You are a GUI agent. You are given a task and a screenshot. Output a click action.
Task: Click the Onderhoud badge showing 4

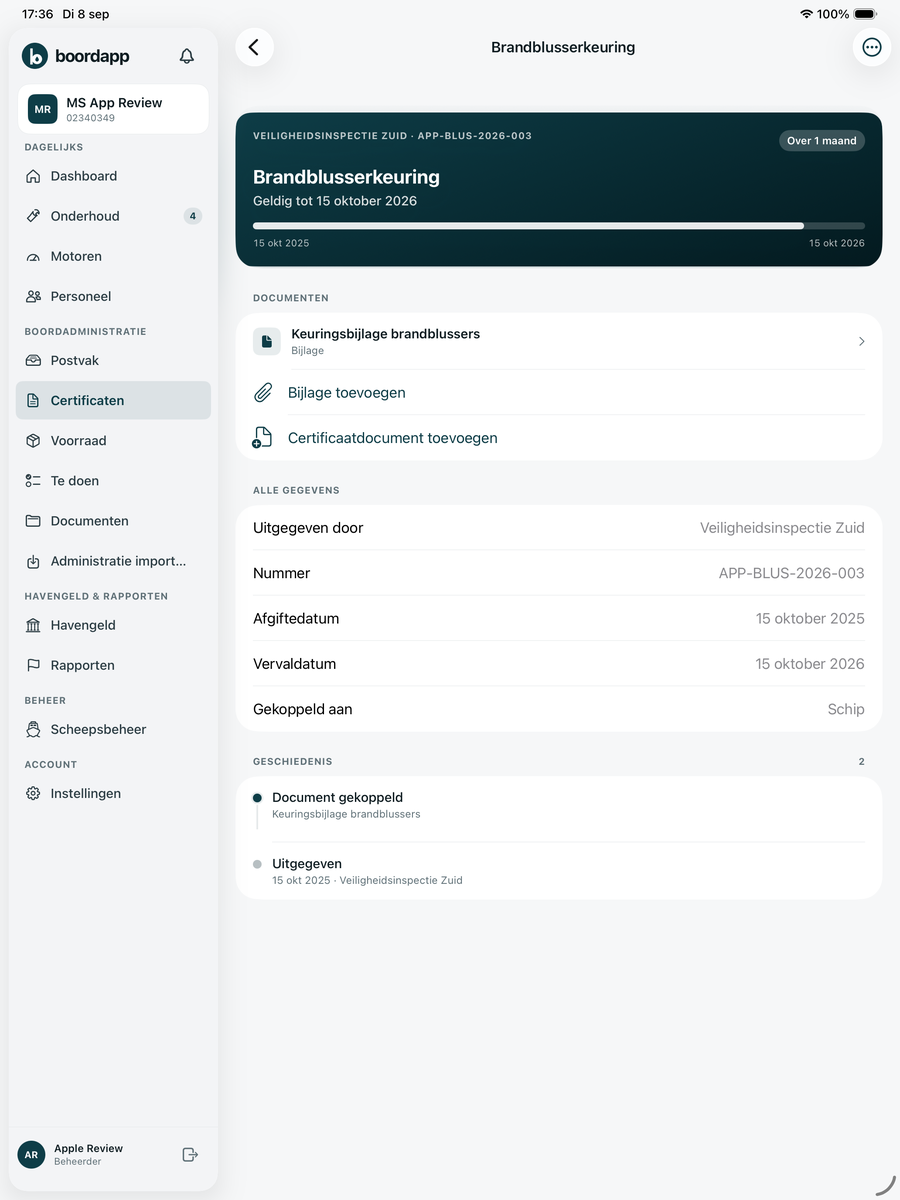pos(193,216)
